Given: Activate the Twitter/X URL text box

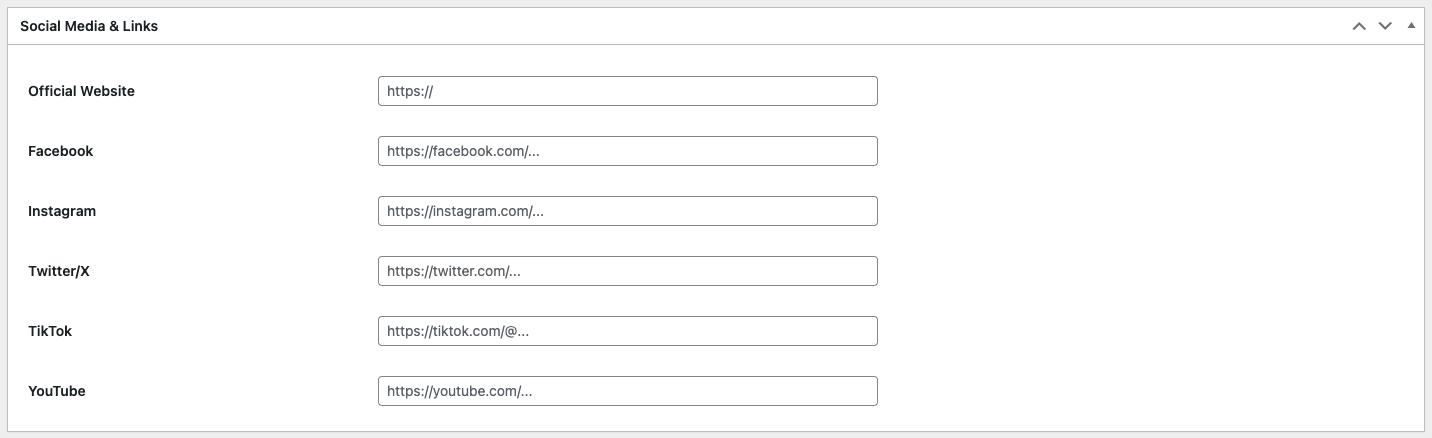Looking at the screenshot, I should click(627, 271).
